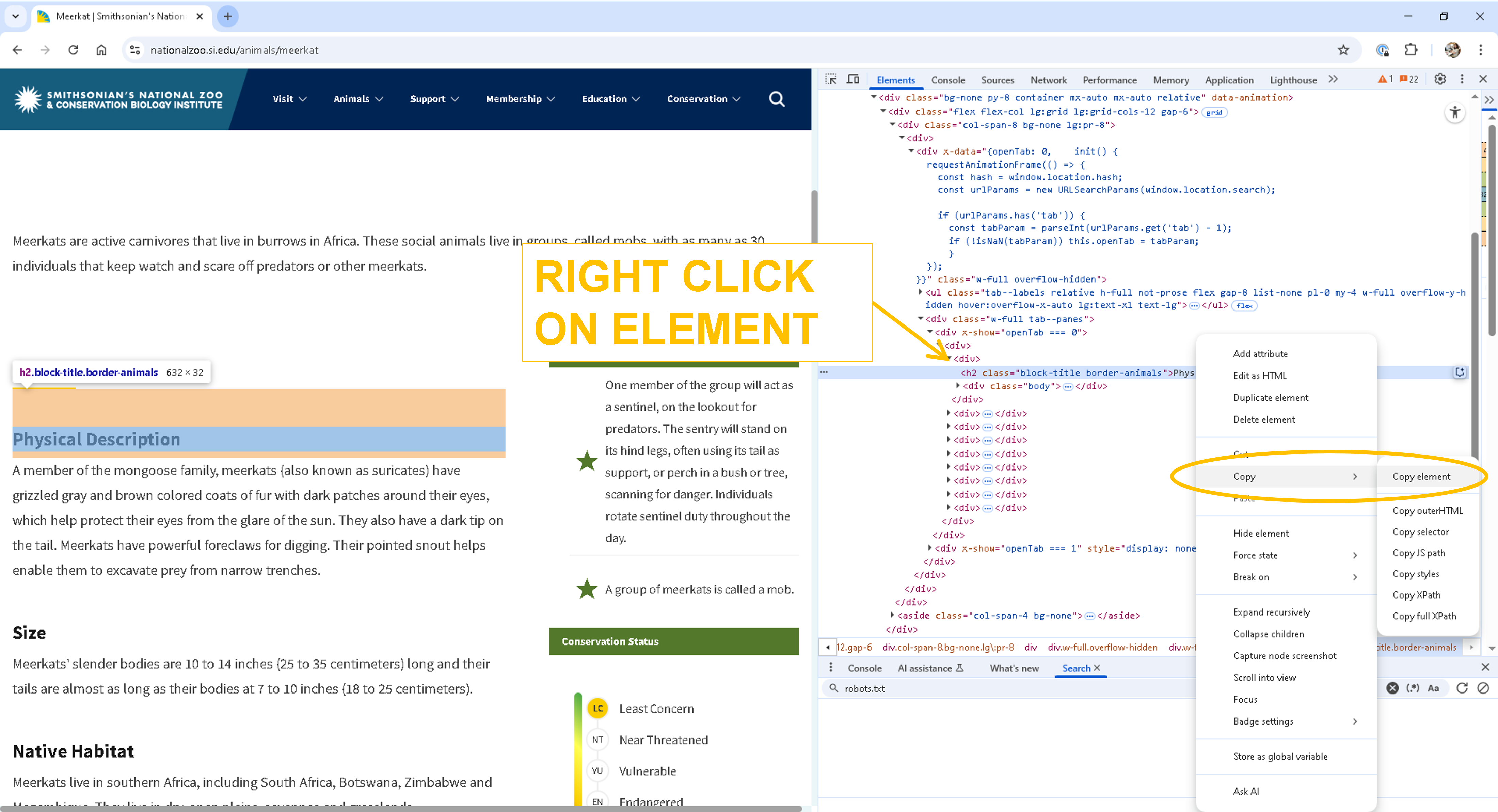Bookmark the page using the star
Screen dimensions: 1498x812
tap(1343, 50)
